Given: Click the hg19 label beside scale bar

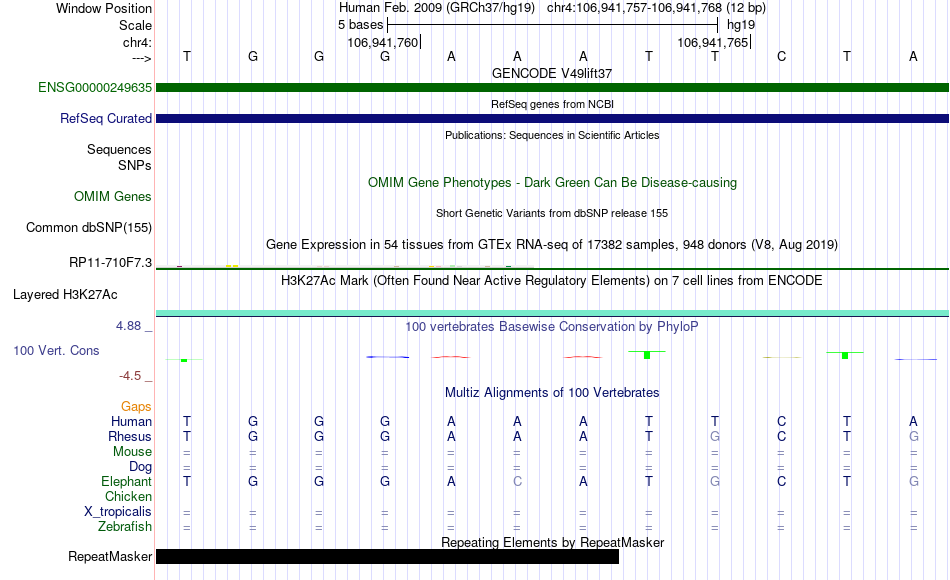Looking at the screenshot, I should [x=741, y=25].
